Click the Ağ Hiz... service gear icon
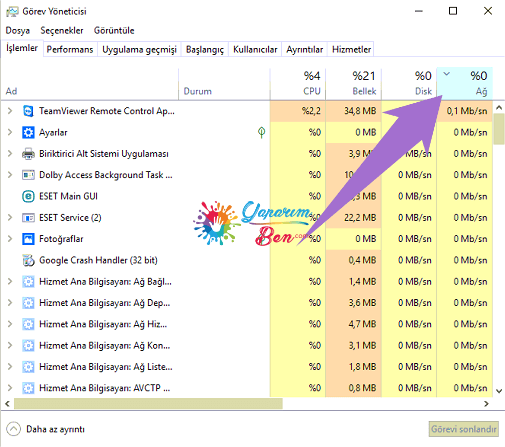Image resolution: width=505 pixels, height=447 pixels. 28,324
